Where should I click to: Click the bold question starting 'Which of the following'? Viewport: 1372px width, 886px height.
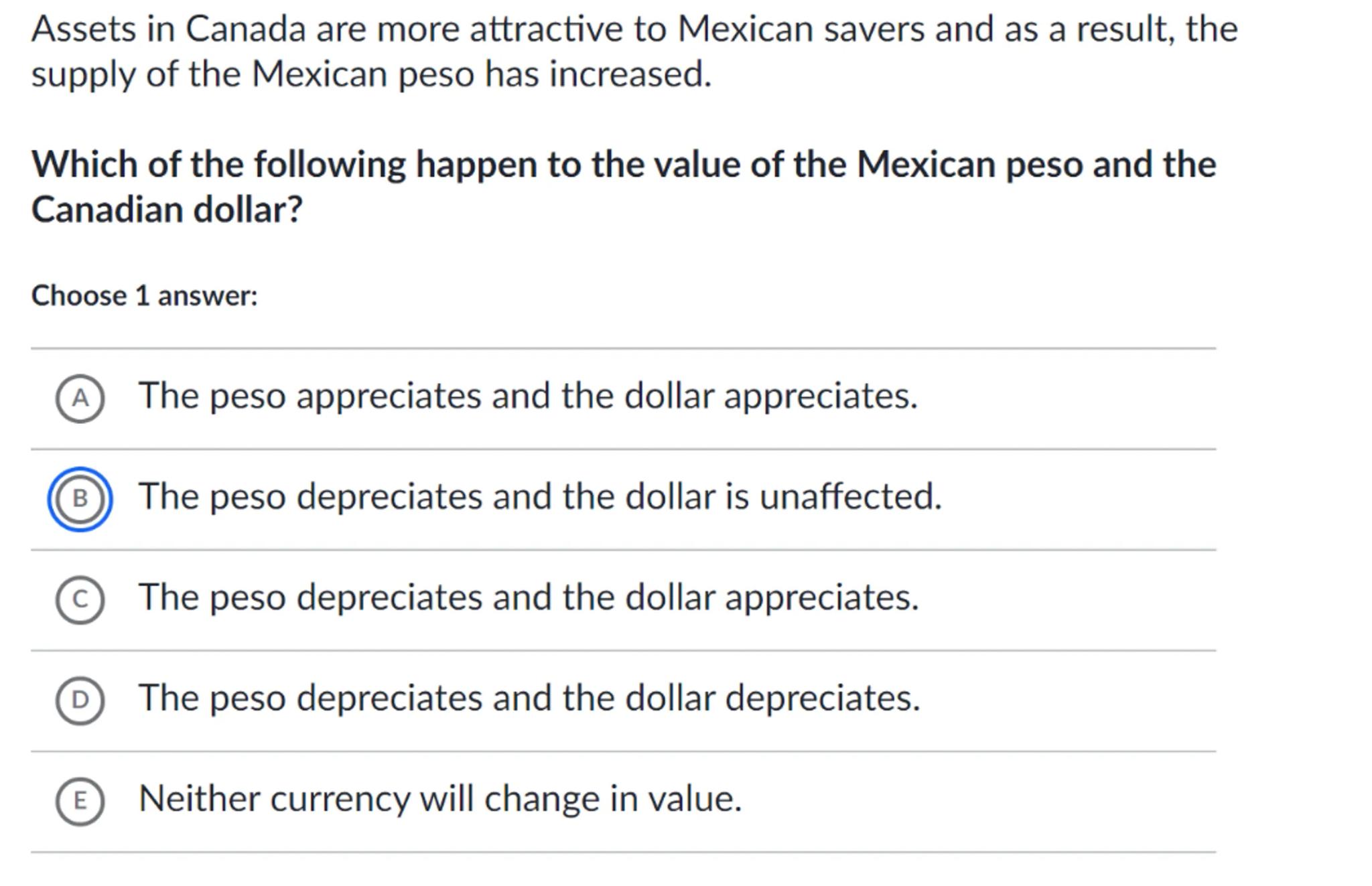point(623,165)
